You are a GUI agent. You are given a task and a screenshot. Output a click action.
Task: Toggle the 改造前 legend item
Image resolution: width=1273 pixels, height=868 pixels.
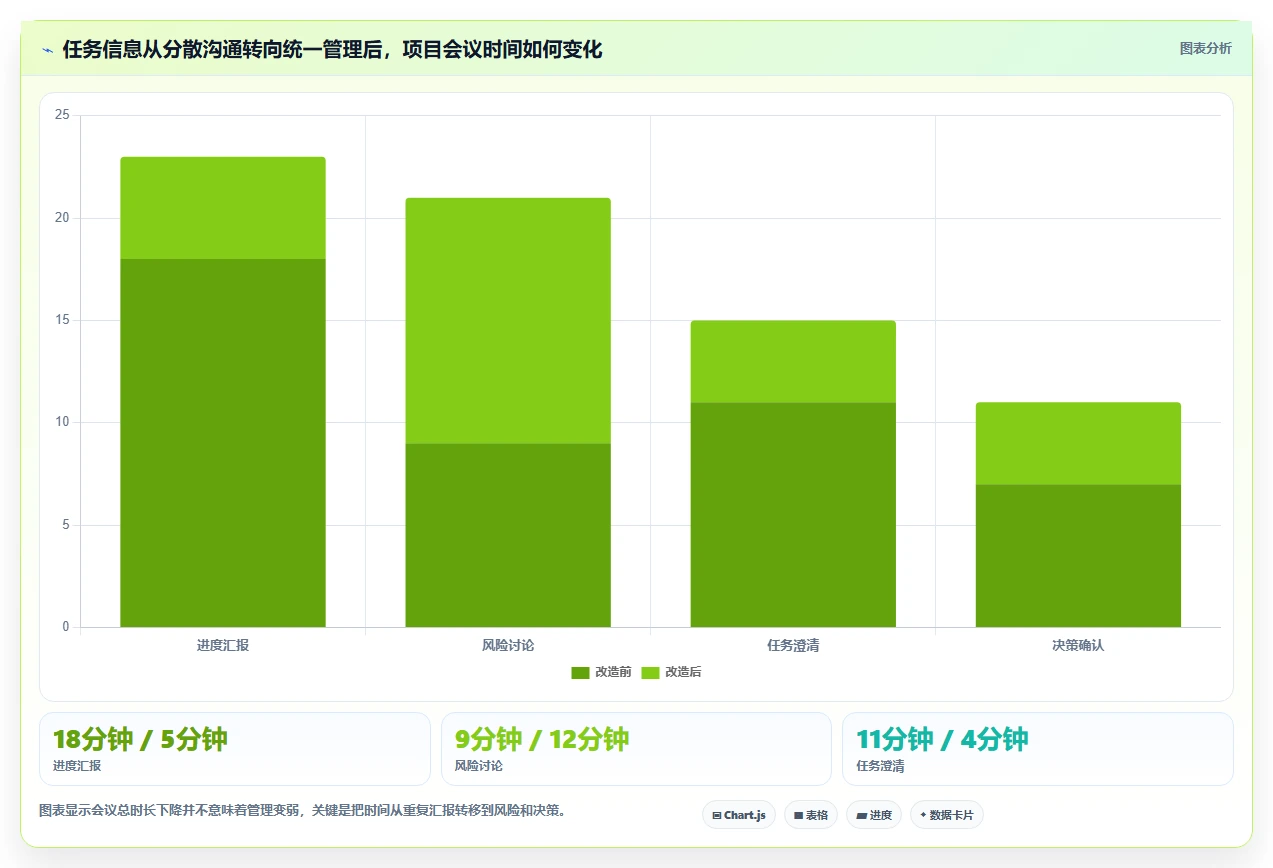601,672
